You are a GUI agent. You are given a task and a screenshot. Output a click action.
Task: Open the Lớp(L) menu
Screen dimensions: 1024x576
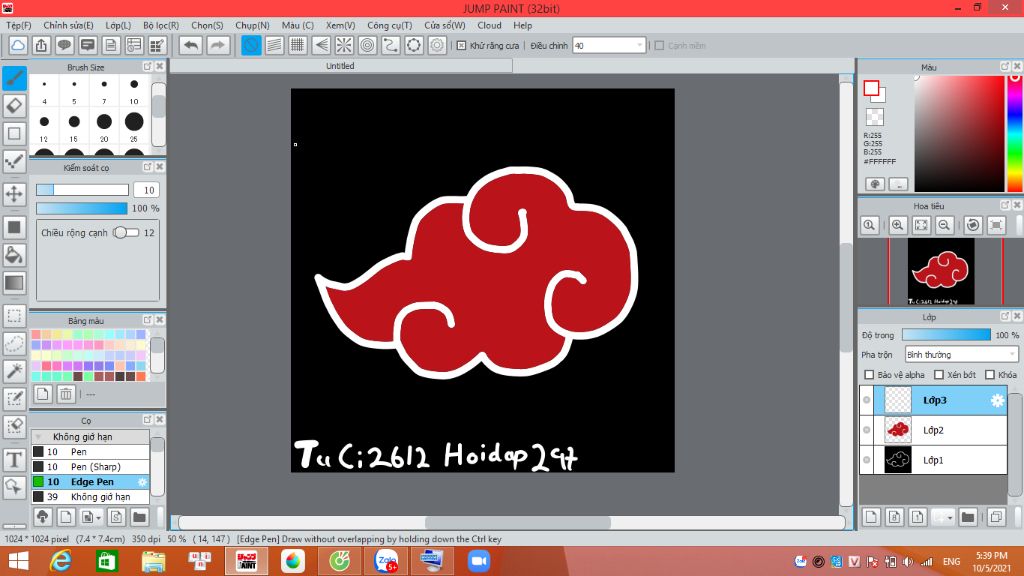tap(118, 25)
